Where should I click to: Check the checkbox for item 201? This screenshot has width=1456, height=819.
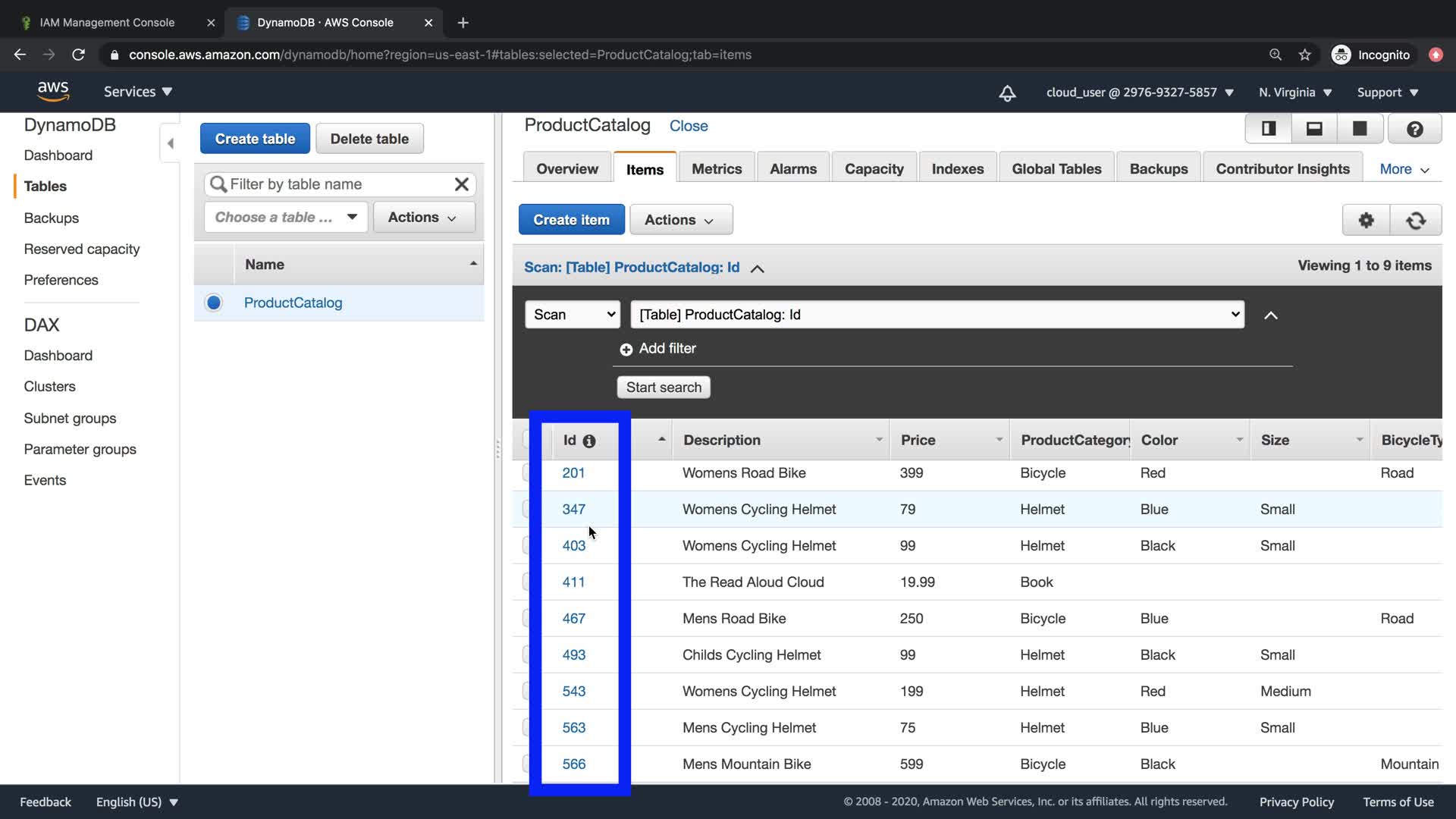coord(527,473)
